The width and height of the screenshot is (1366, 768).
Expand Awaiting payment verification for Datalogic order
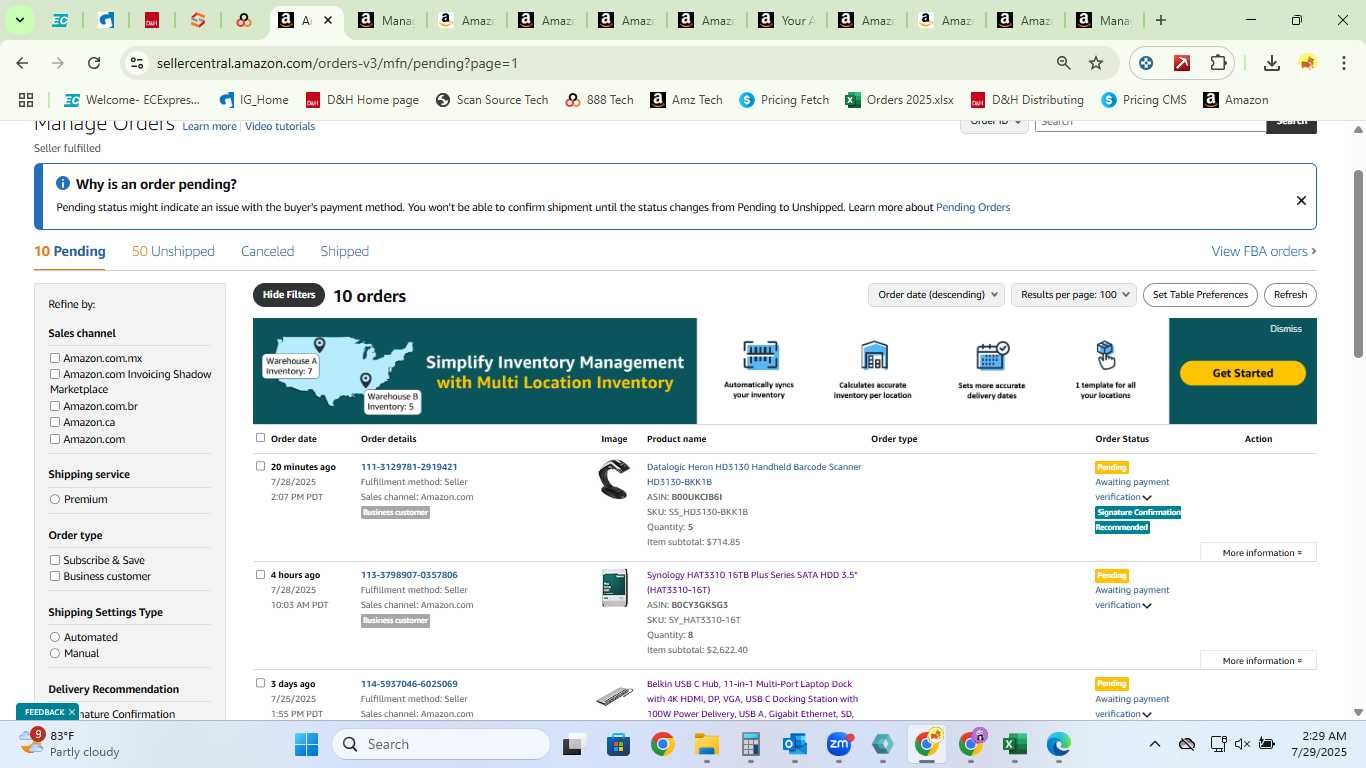(1147, 497)
